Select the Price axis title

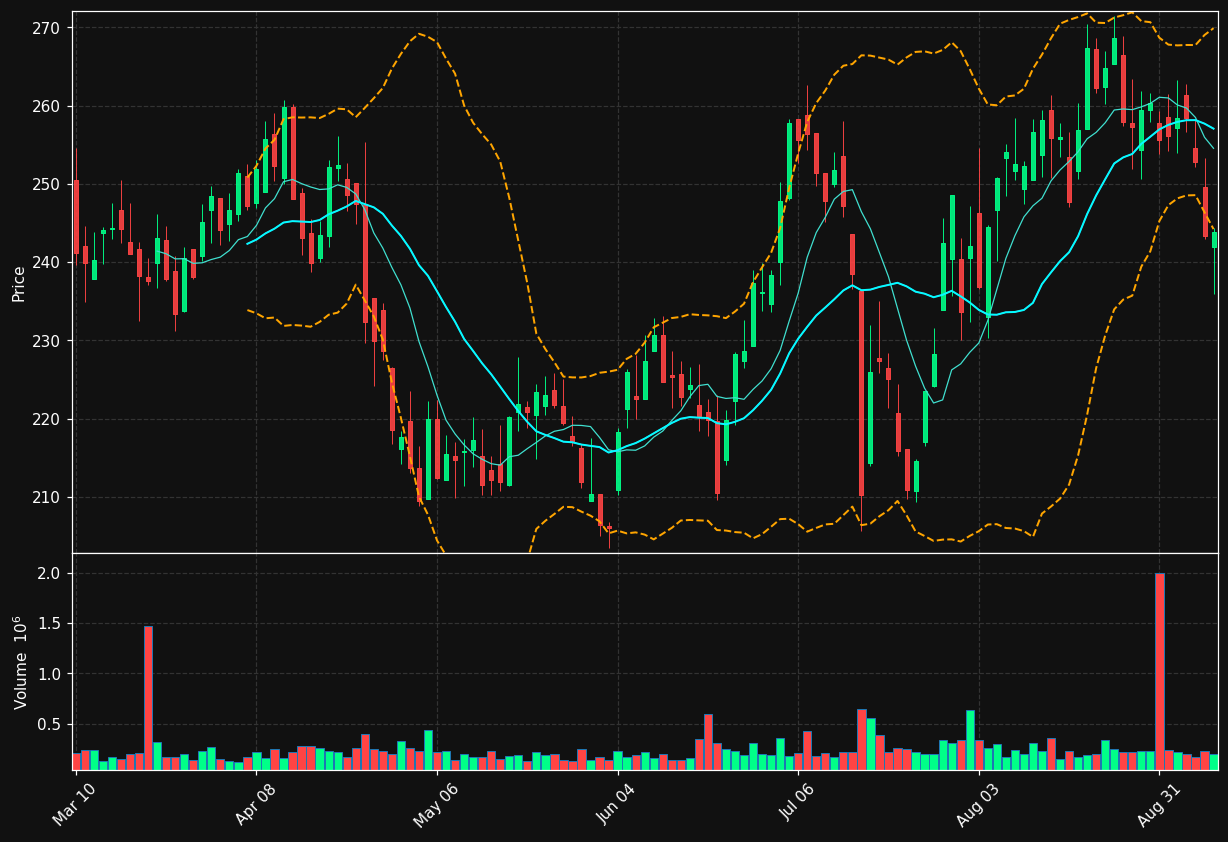pyautogui.click(x=19, y=282)
